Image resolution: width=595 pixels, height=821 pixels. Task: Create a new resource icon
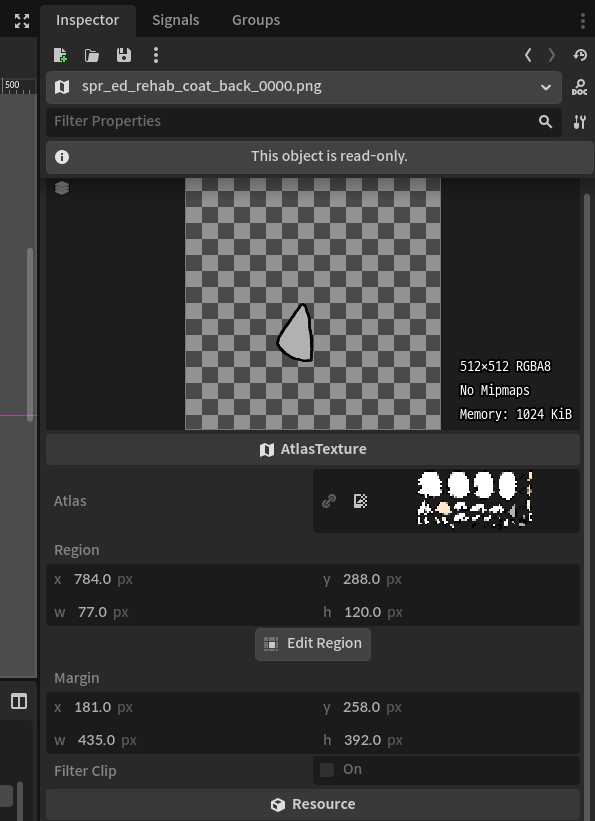pyautogui.click(x=60, y=55)
